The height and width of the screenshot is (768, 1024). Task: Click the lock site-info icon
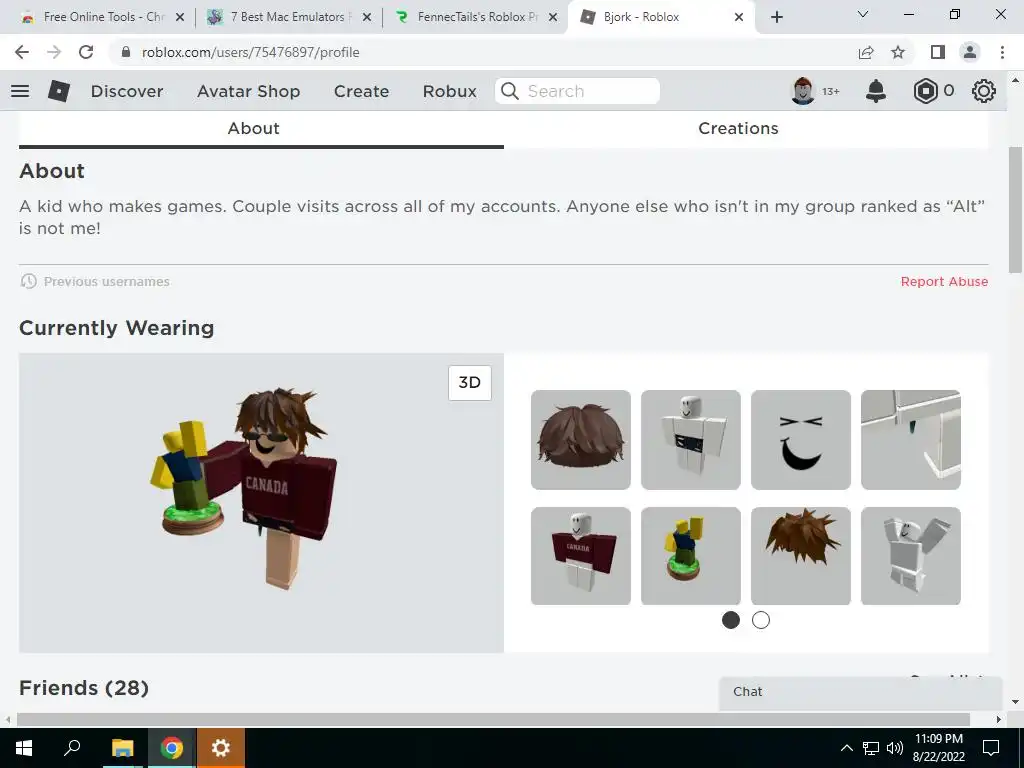126,52
